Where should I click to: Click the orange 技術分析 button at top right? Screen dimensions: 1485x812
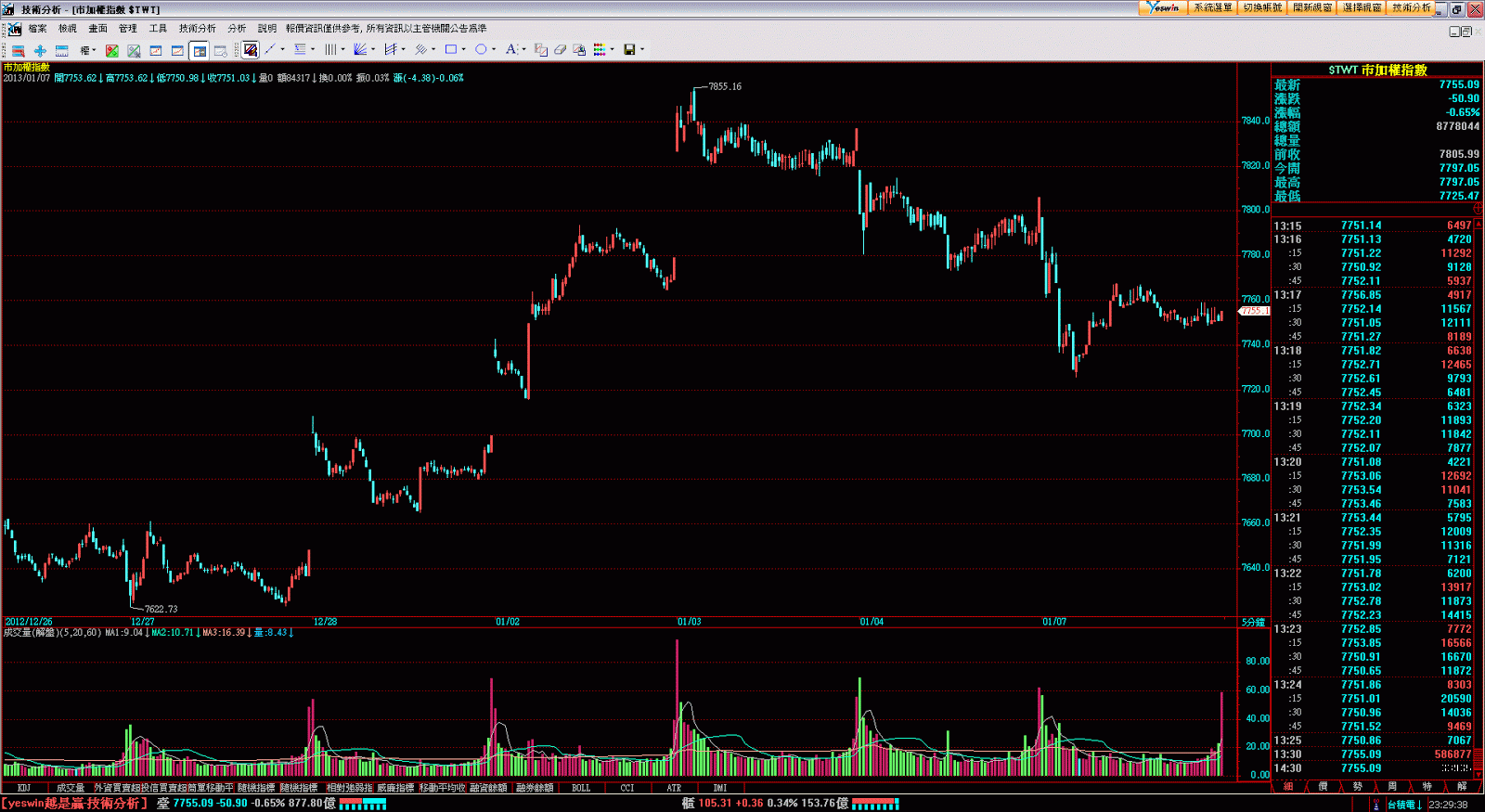[x=1411, y=7]
